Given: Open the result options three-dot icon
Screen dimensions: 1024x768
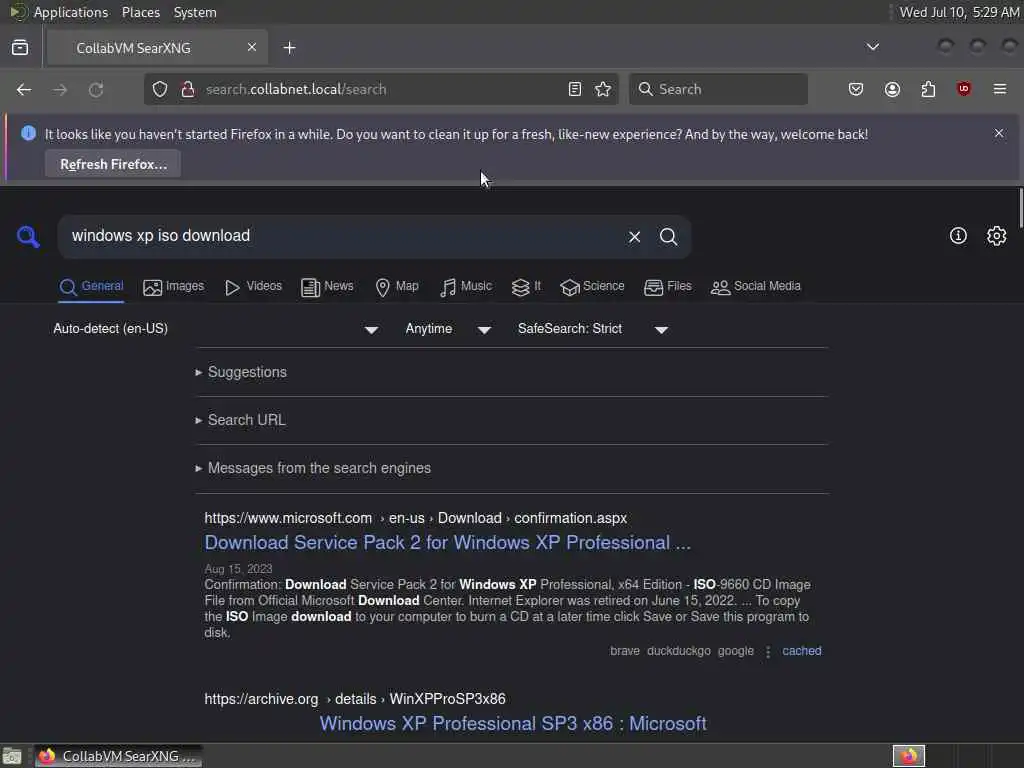Looking at the screenshot, I should point(768,652).
